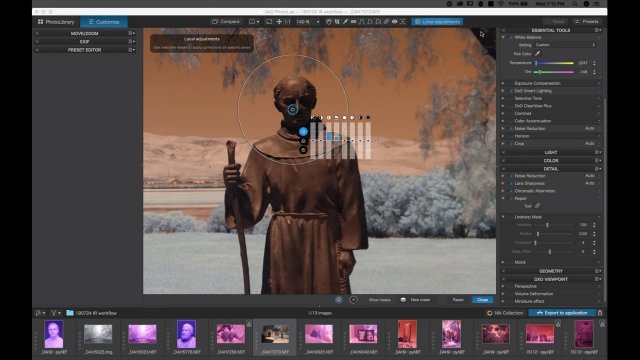The height and width of the screenshot is (360, 640).
Task: Click the Compare button
Action: pyautogui.click(x=226, y=22)
